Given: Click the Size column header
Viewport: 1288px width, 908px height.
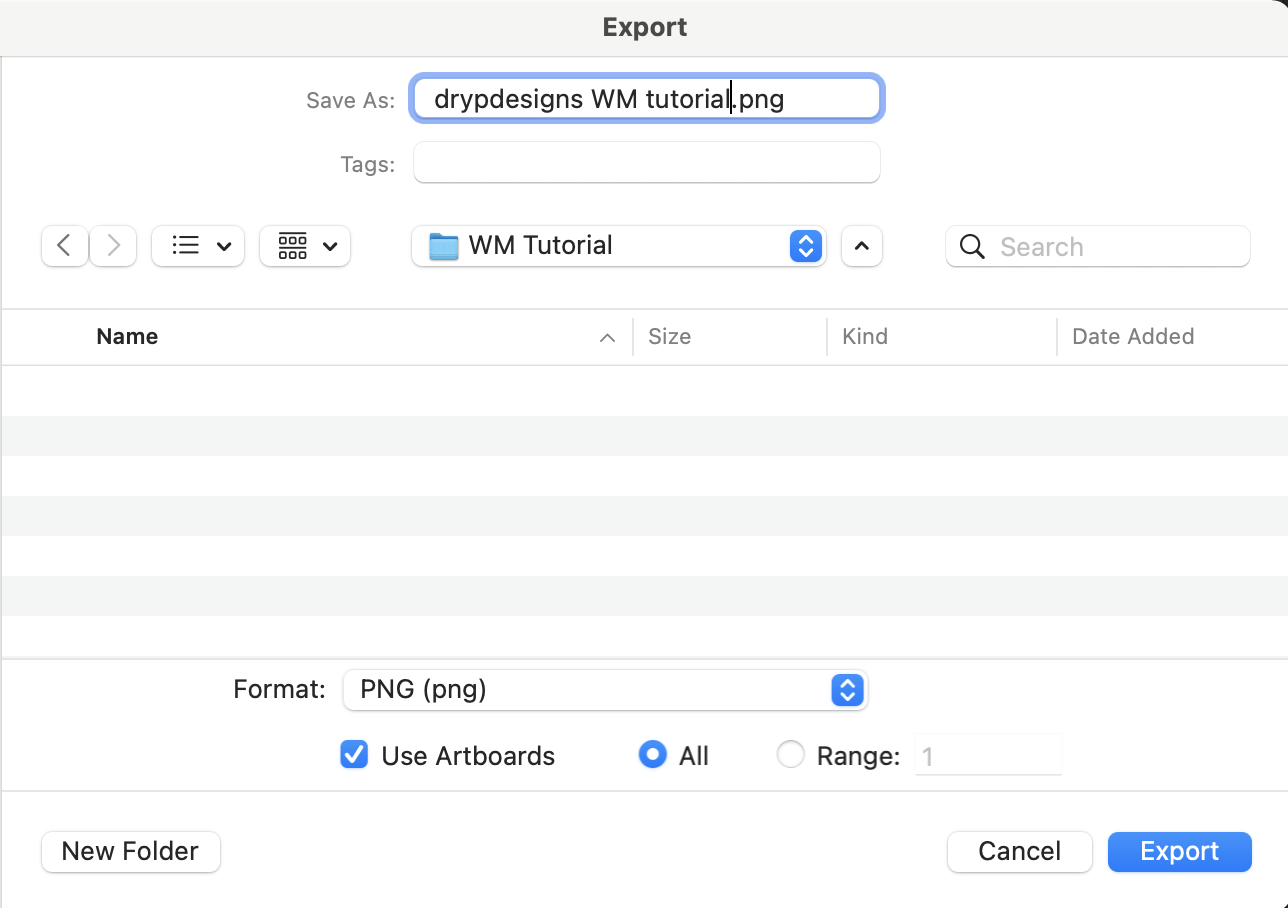Looking at the screenshot, I should (669, 337).
